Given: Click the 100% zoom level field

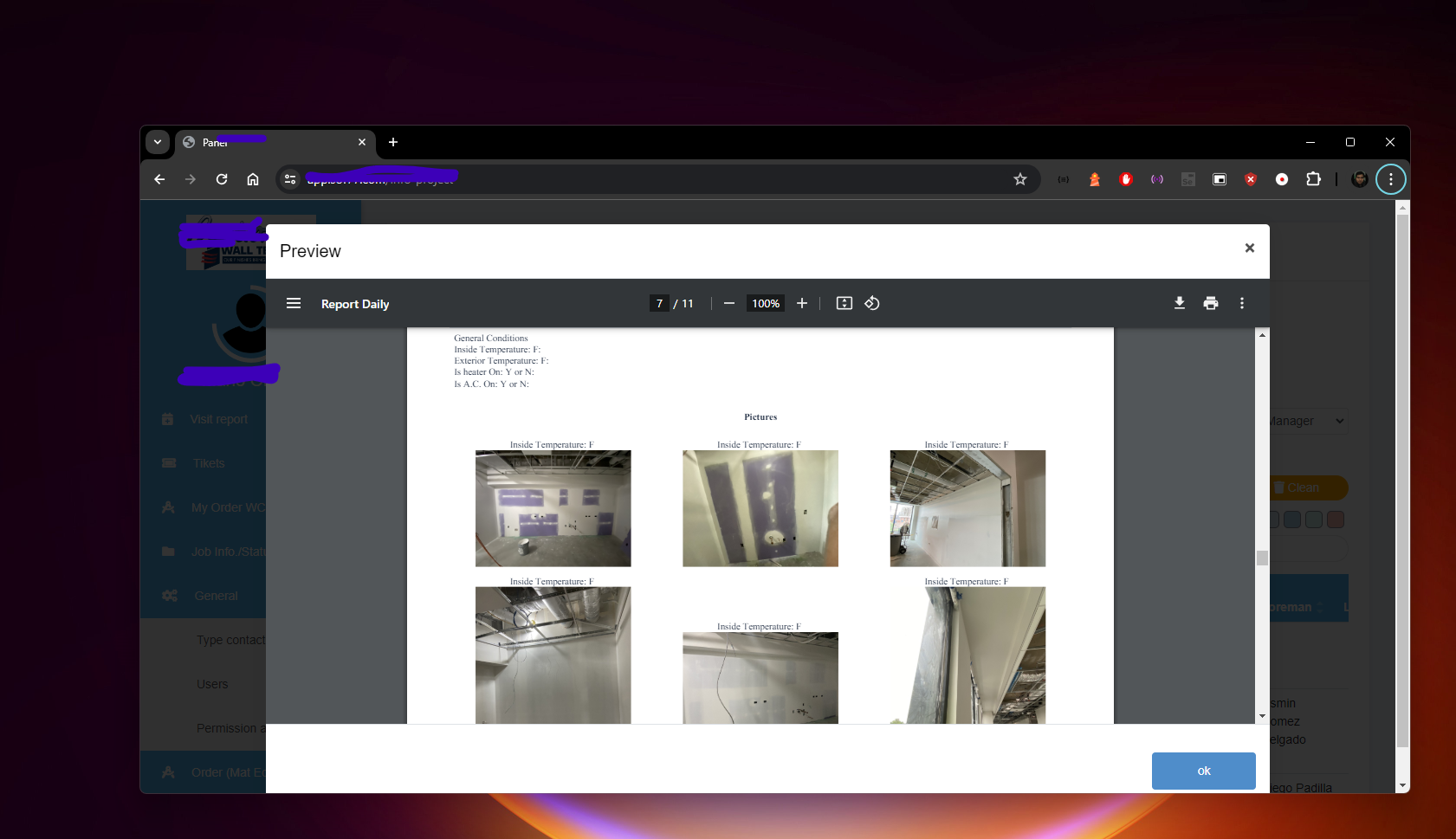Looking at the screenshot, I should click(765, 303).
